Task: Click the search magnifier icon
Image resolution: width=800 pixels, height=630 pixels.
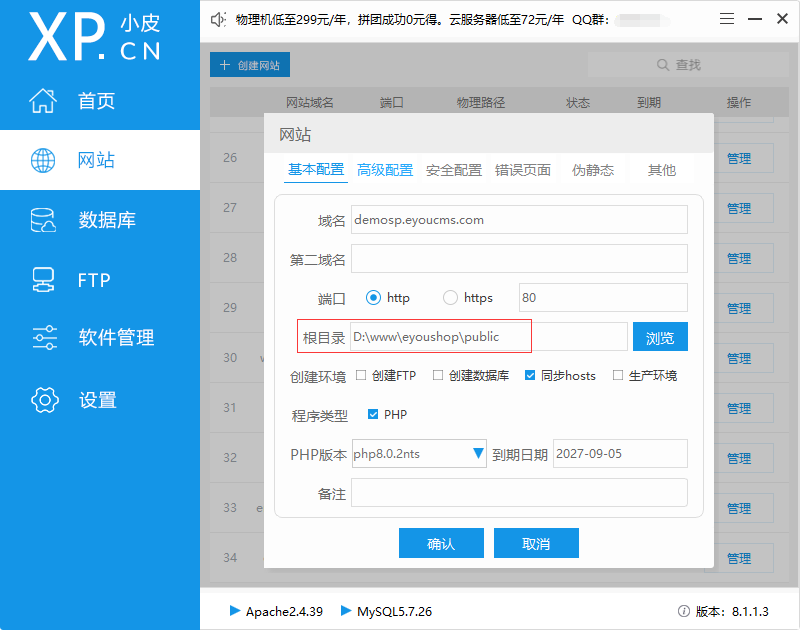Action: (x=662, y=65)
